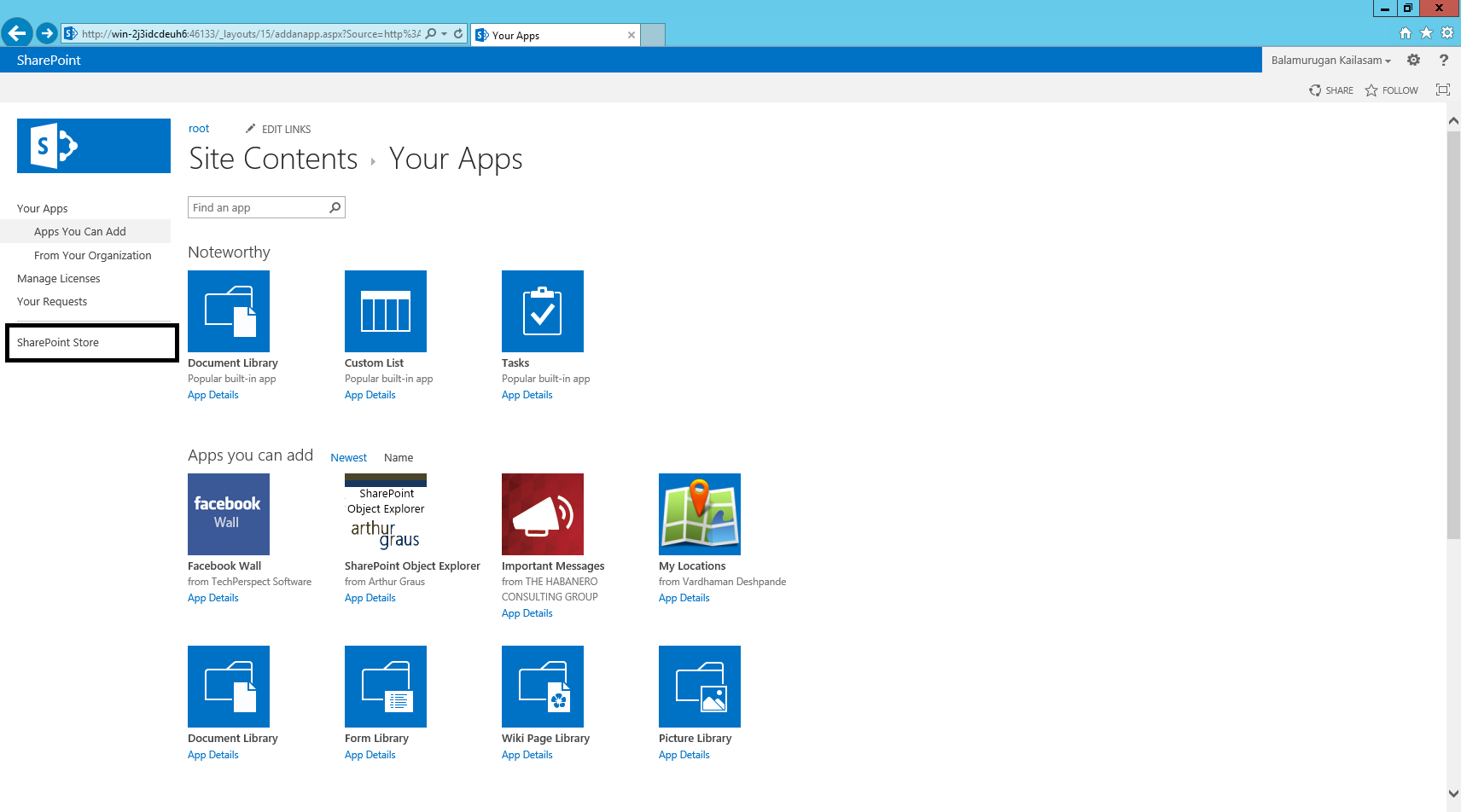Open the browser Favorites star icon

[1426, 33]
